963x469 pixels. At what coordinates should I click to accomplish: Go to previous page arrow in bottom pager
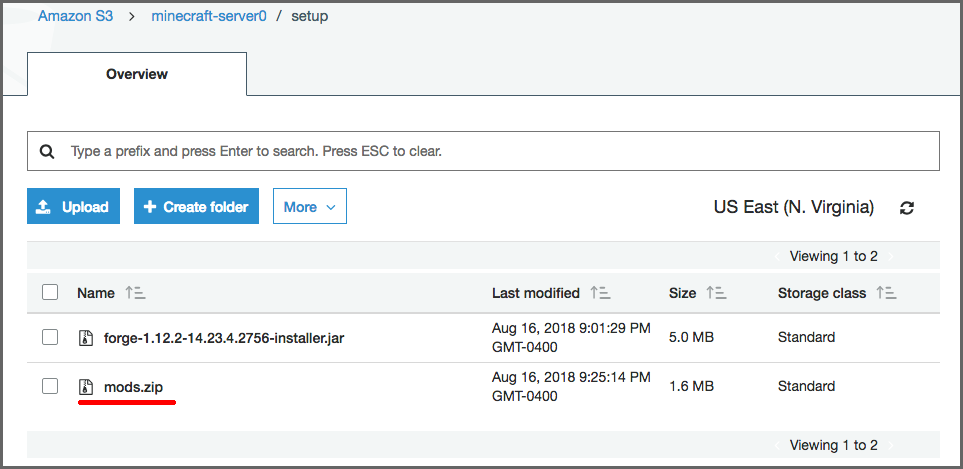pyautogui.click(x=778, y=445)
